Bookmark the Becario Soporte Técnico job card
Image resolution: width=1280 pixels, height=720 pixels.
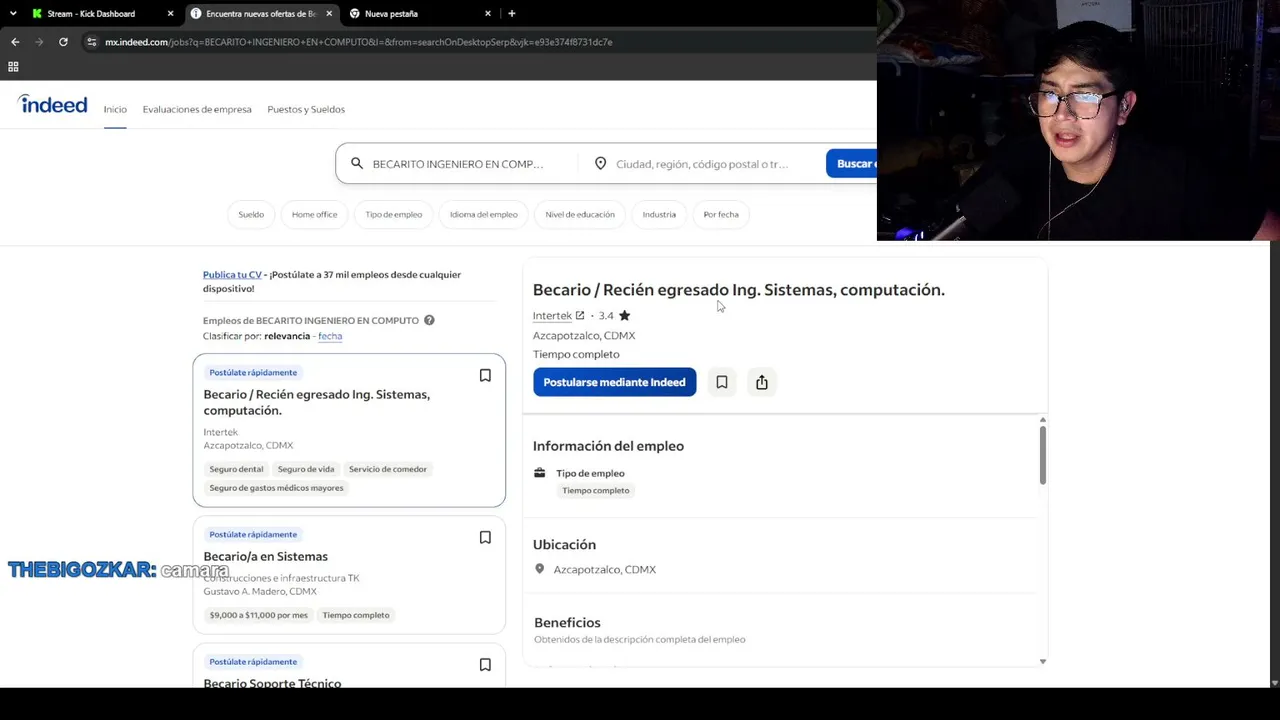coord(485,665)
